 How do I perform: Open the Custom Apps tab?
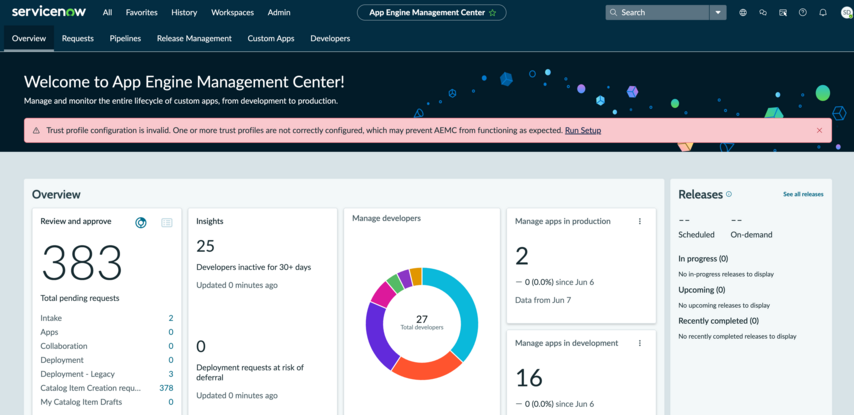pyautogui.click(x=271, y=39)
